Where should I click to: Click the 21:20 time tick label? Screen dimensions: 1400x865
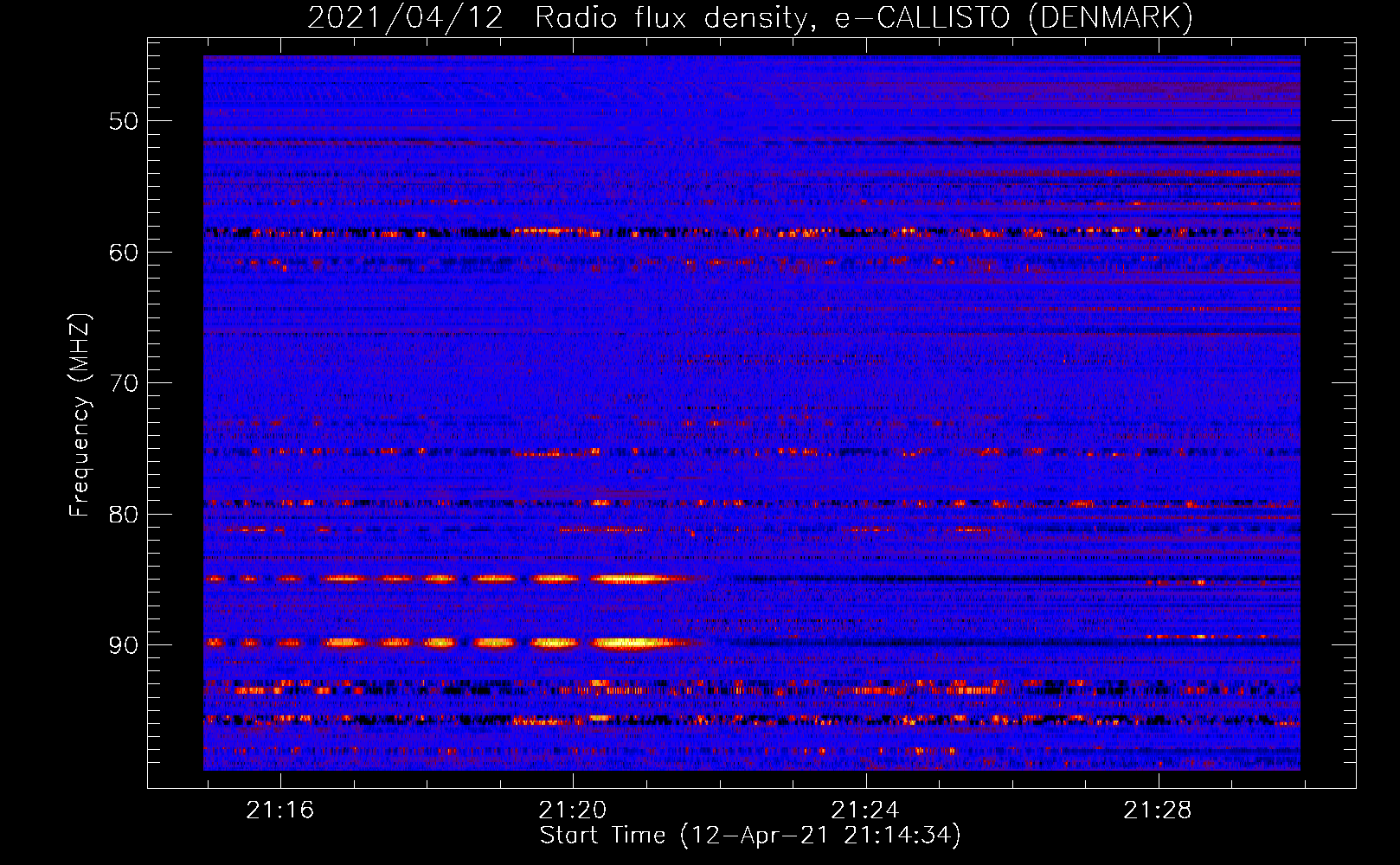click(573, 811)
